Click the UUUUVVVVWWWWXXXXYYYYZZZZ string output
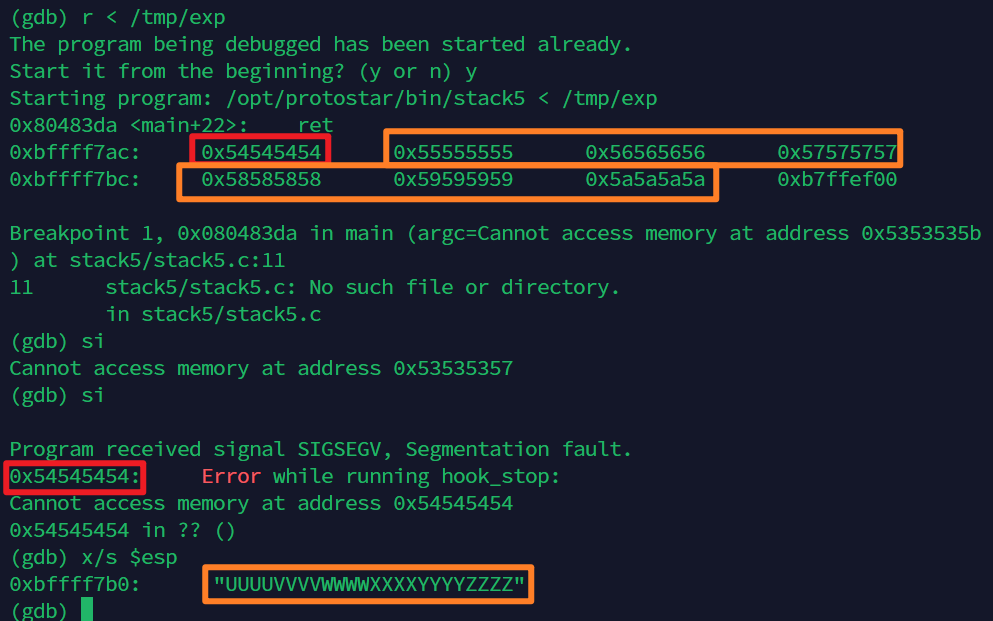Screen dimensions: 993x621 tap(369, 584)
